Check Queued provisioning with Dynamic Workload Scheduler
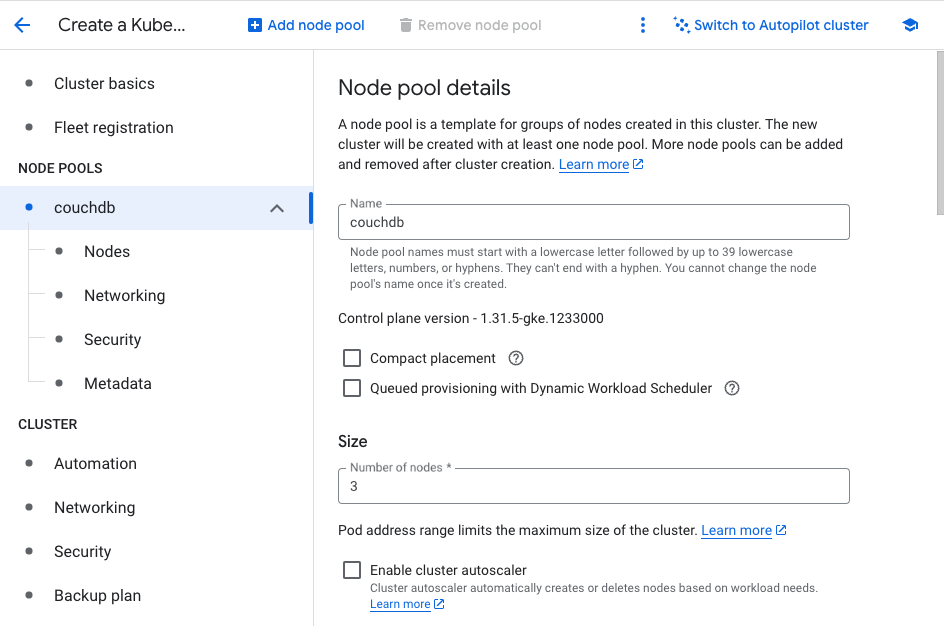944x626 pixels. 352,388
